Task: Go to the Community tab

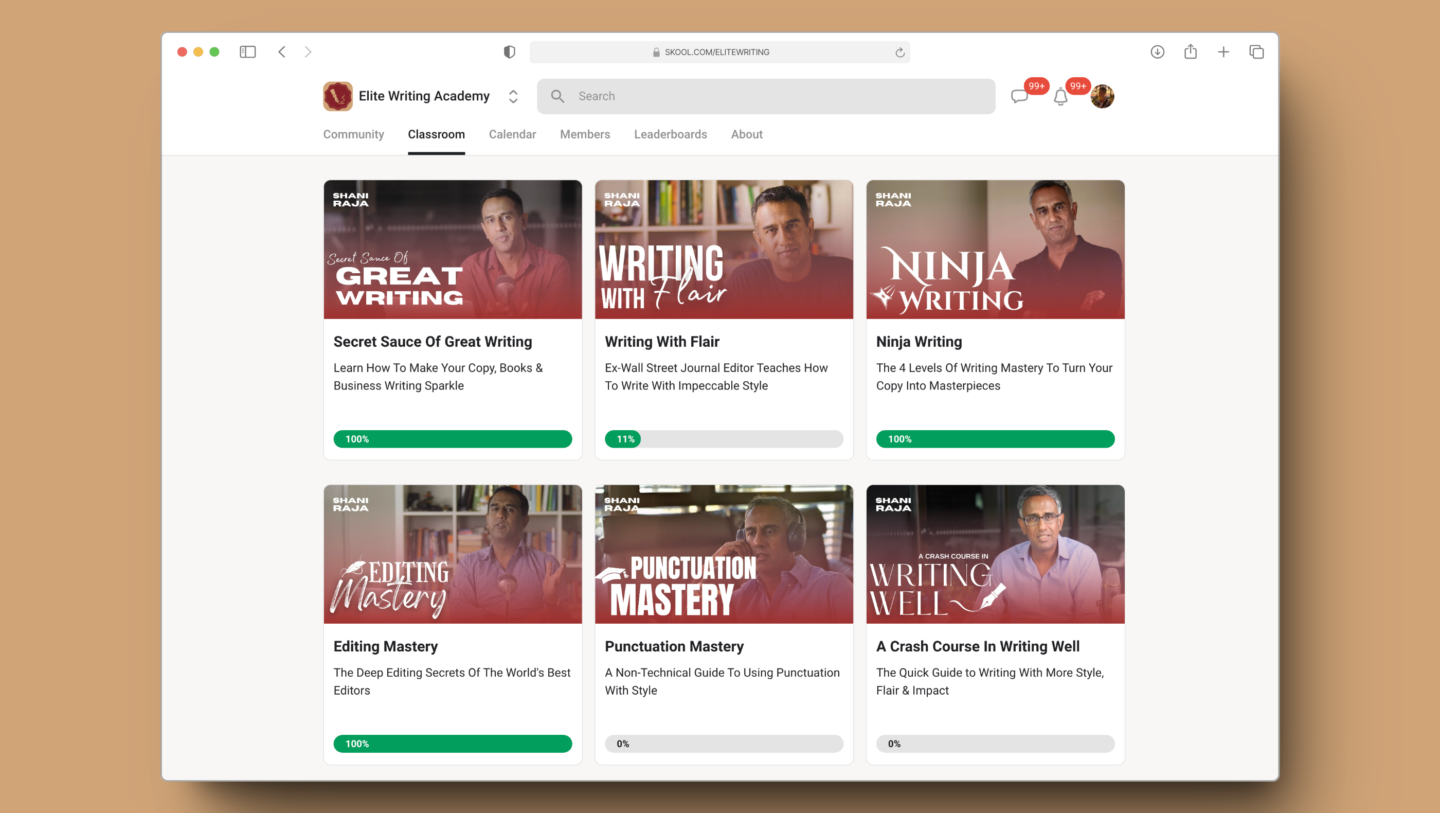Action: [x=353, y=134]
